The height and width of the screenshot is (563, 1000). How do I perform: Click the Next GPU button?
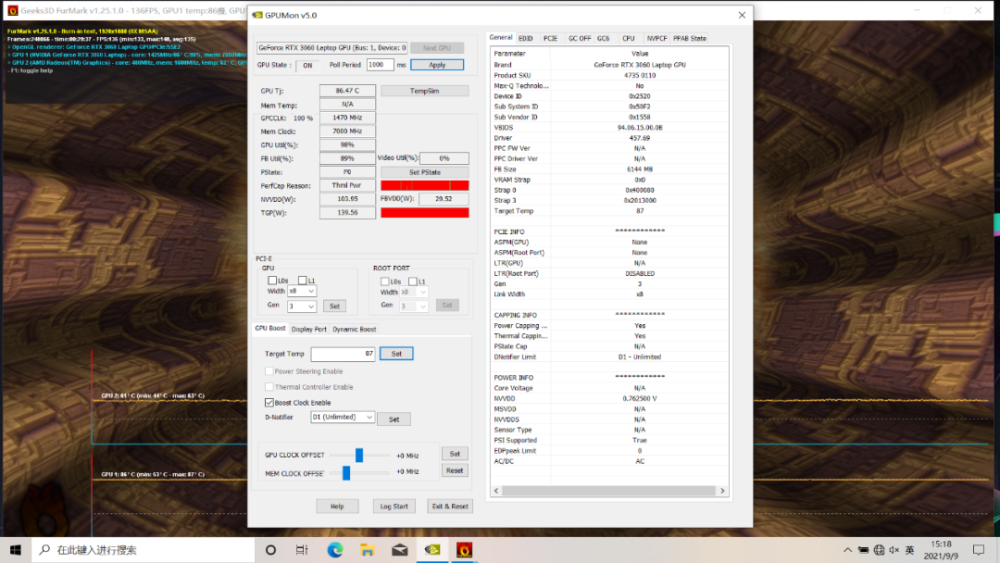click(437, 48)
